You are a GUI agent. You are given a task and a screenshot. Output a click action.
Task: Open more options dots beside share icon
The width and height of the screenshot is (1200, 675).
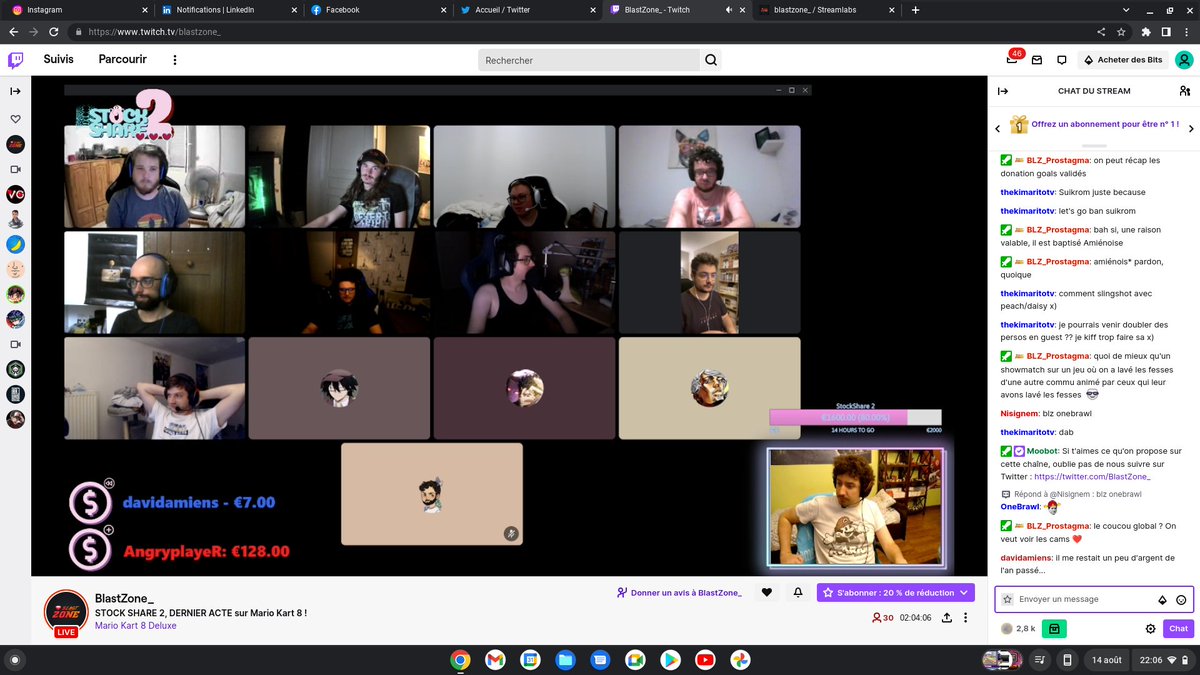[x=966, y=618]
